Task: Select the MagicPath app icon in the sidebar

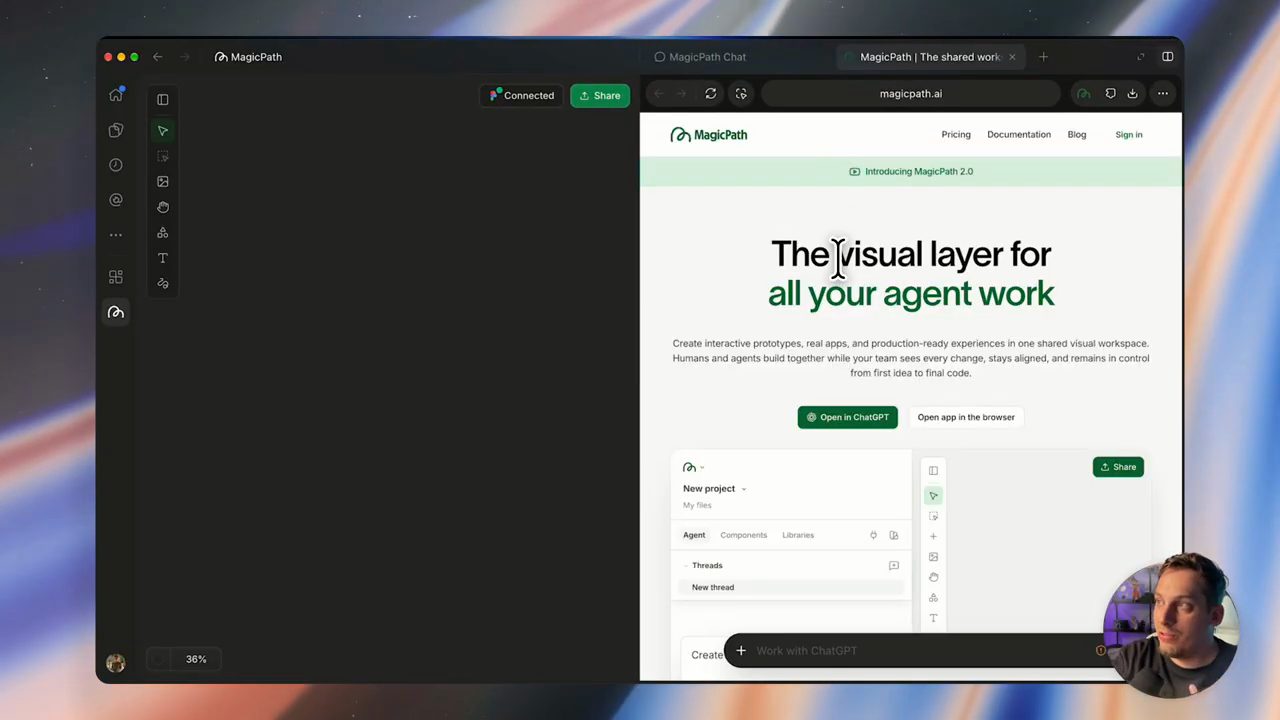Action: [x=116, y=313]
